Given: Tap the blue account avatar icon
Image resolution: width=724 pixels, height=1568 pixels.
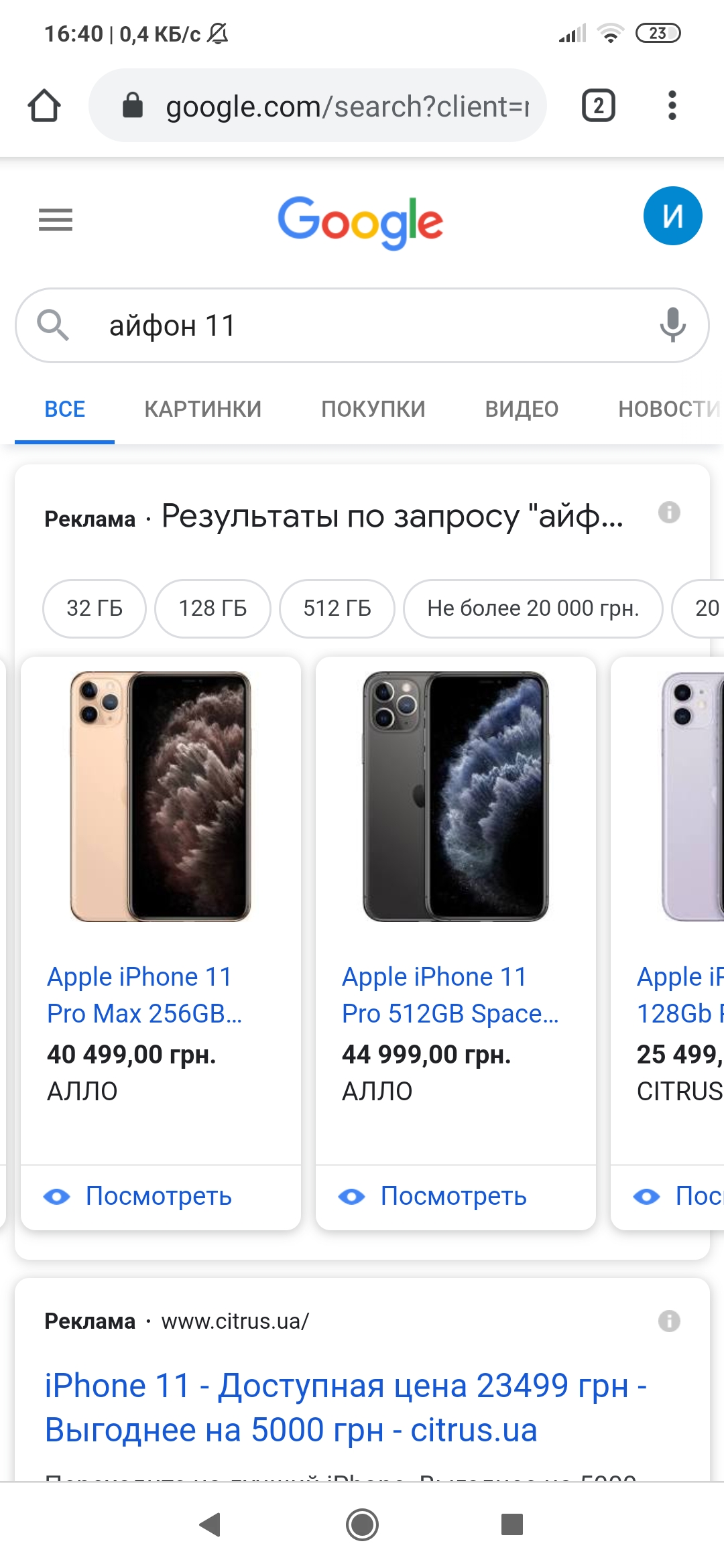Looking at the screenshot, I should (x=672, y=216).
